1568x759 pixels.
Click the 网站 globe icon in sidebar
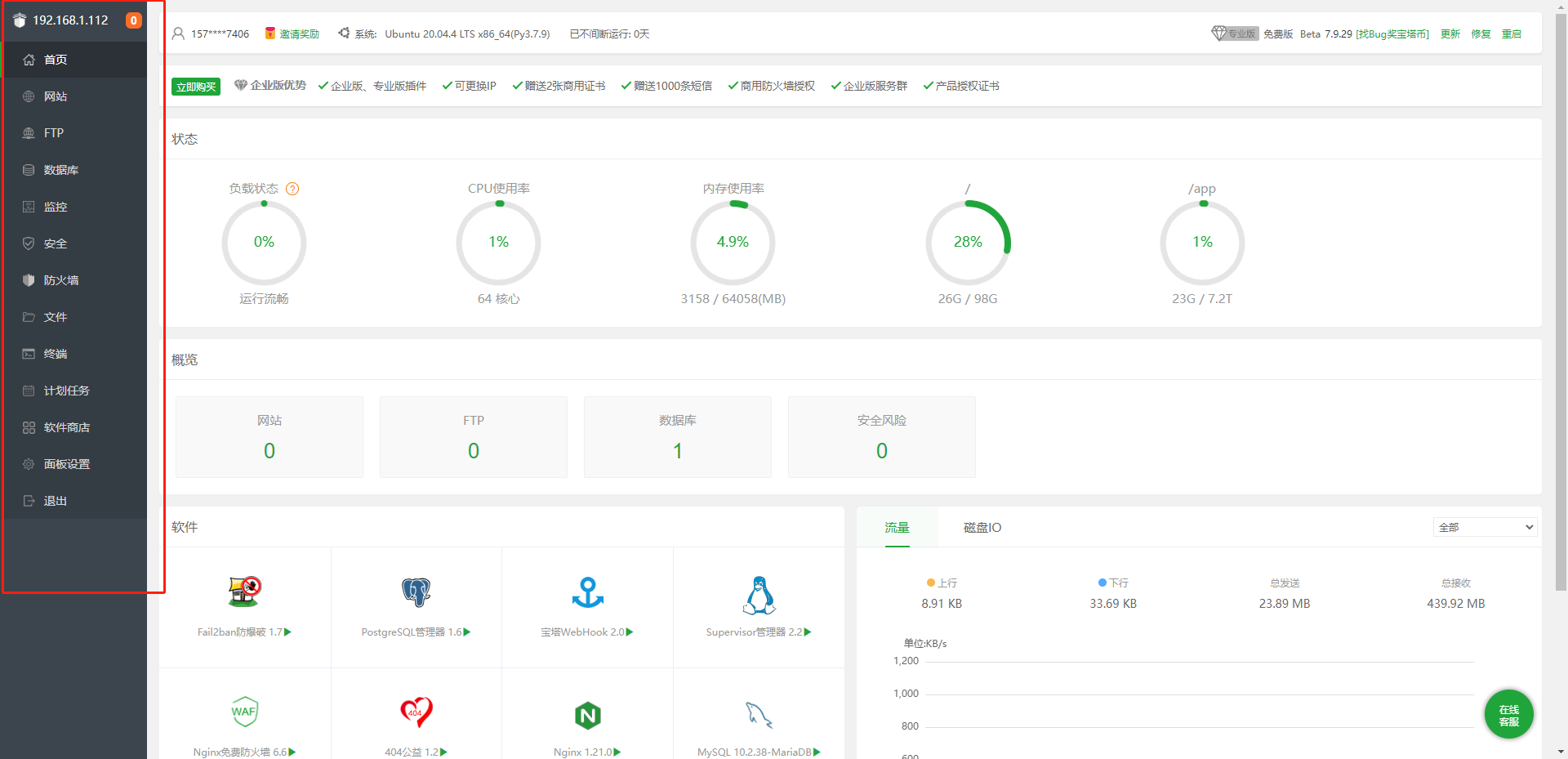pyautogui.click(x=29, y=96)
